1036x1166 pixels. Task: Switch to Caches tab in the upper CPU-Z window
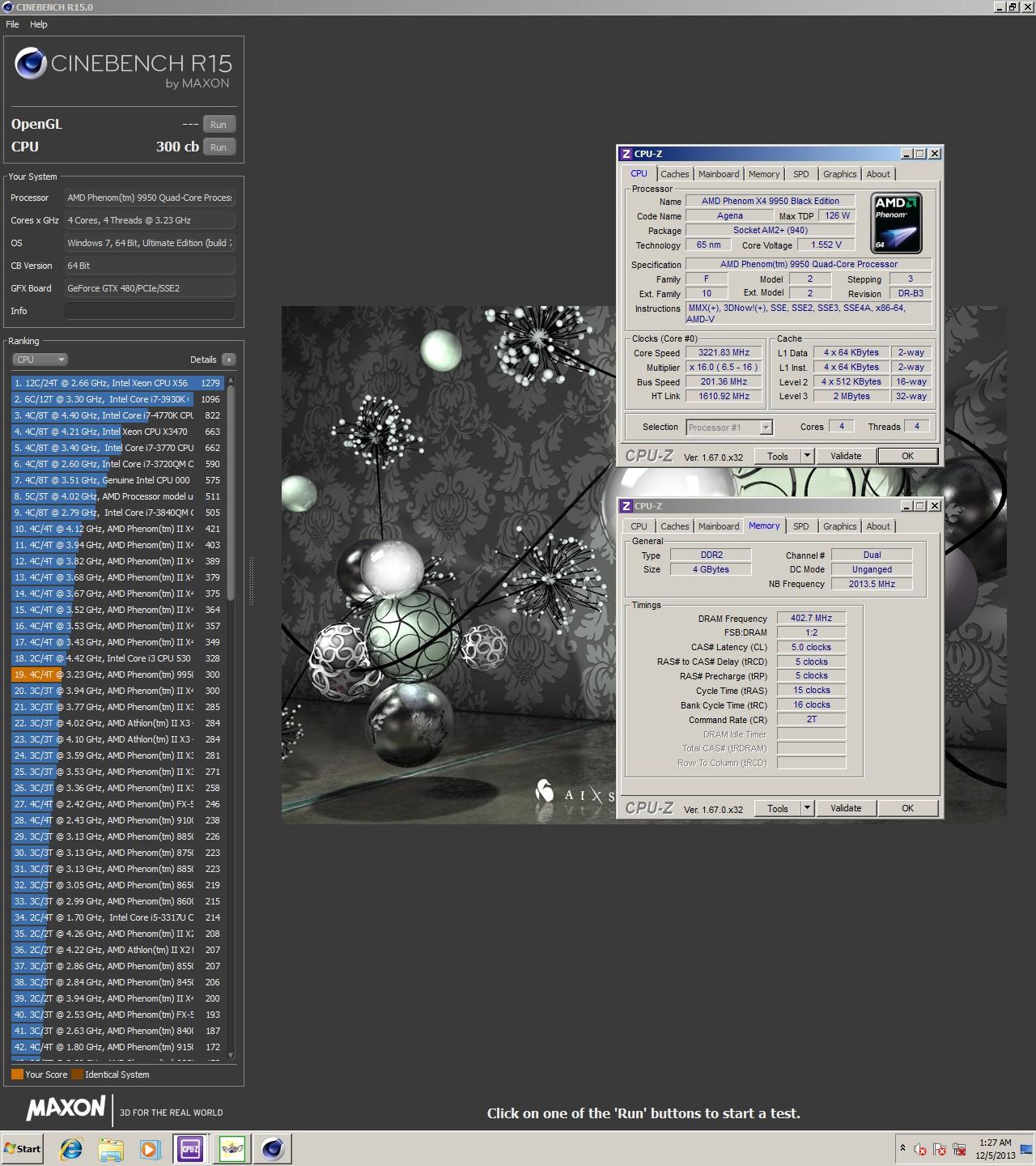[674, 174]
